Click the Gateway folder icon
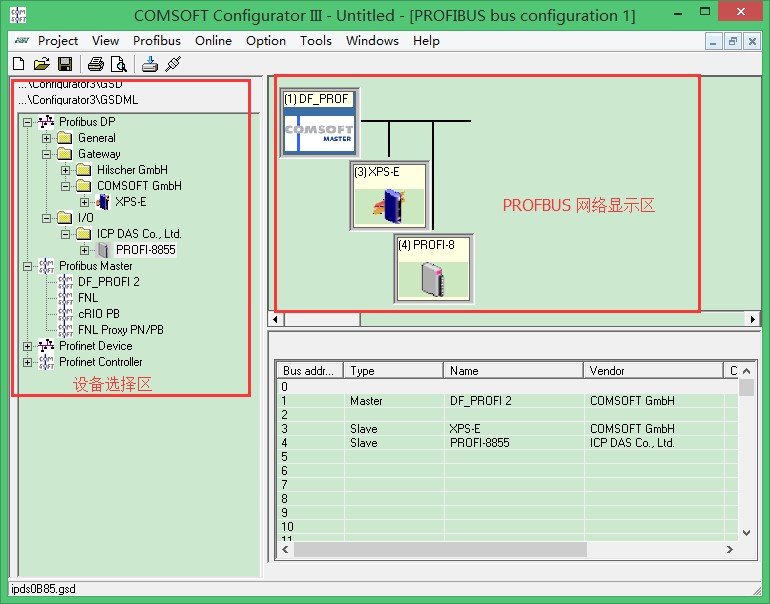This screenshot has width=770, height=604. tap(65, 154)
